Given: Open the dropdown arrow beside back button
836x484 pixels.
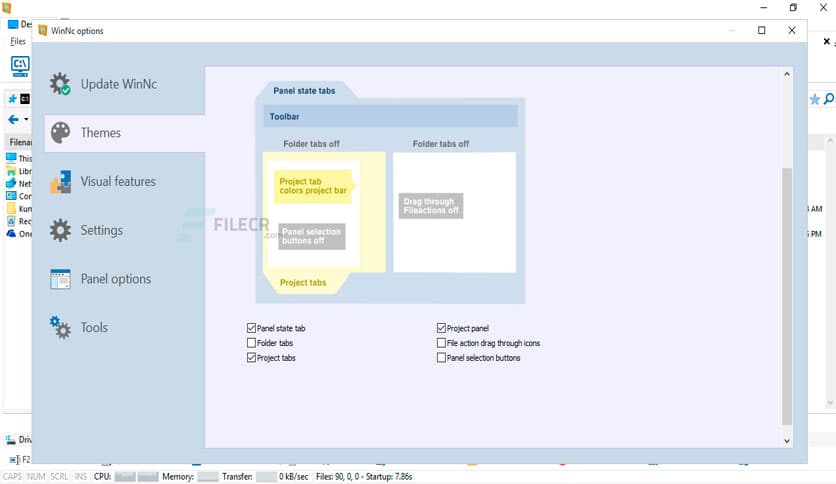Looking at the screenshot, I should [26, 120].
